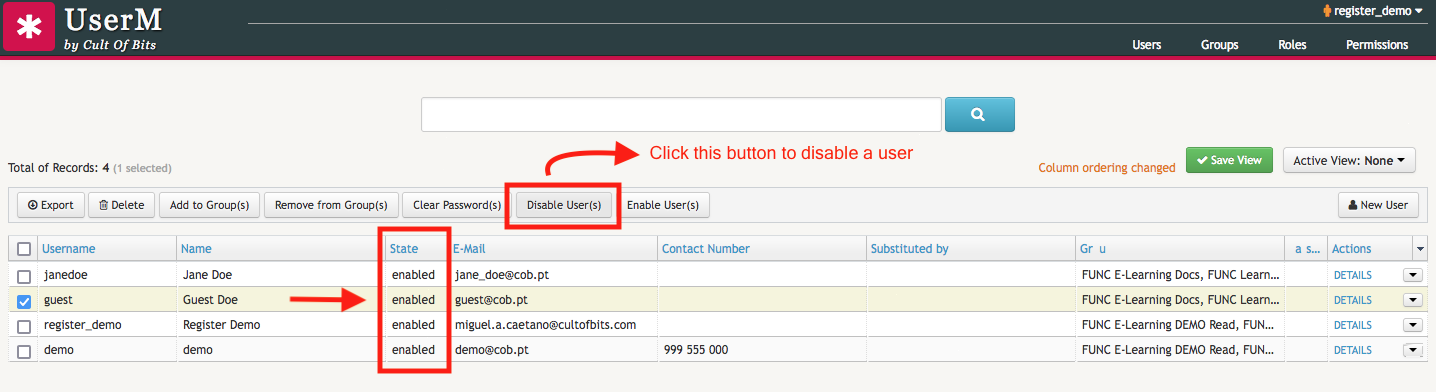Click the Column ordering changed notice

coord(1107,168)
